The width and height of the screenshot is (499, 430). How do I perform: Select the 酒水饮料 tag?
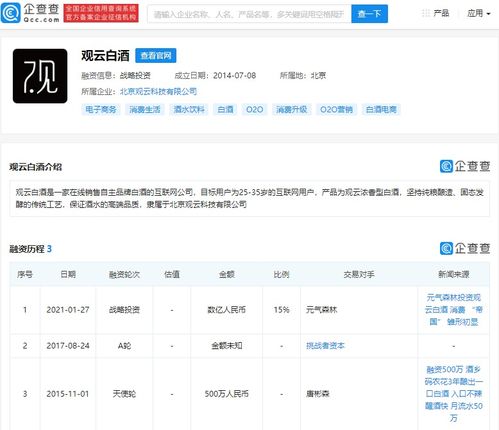pos(189,109)
